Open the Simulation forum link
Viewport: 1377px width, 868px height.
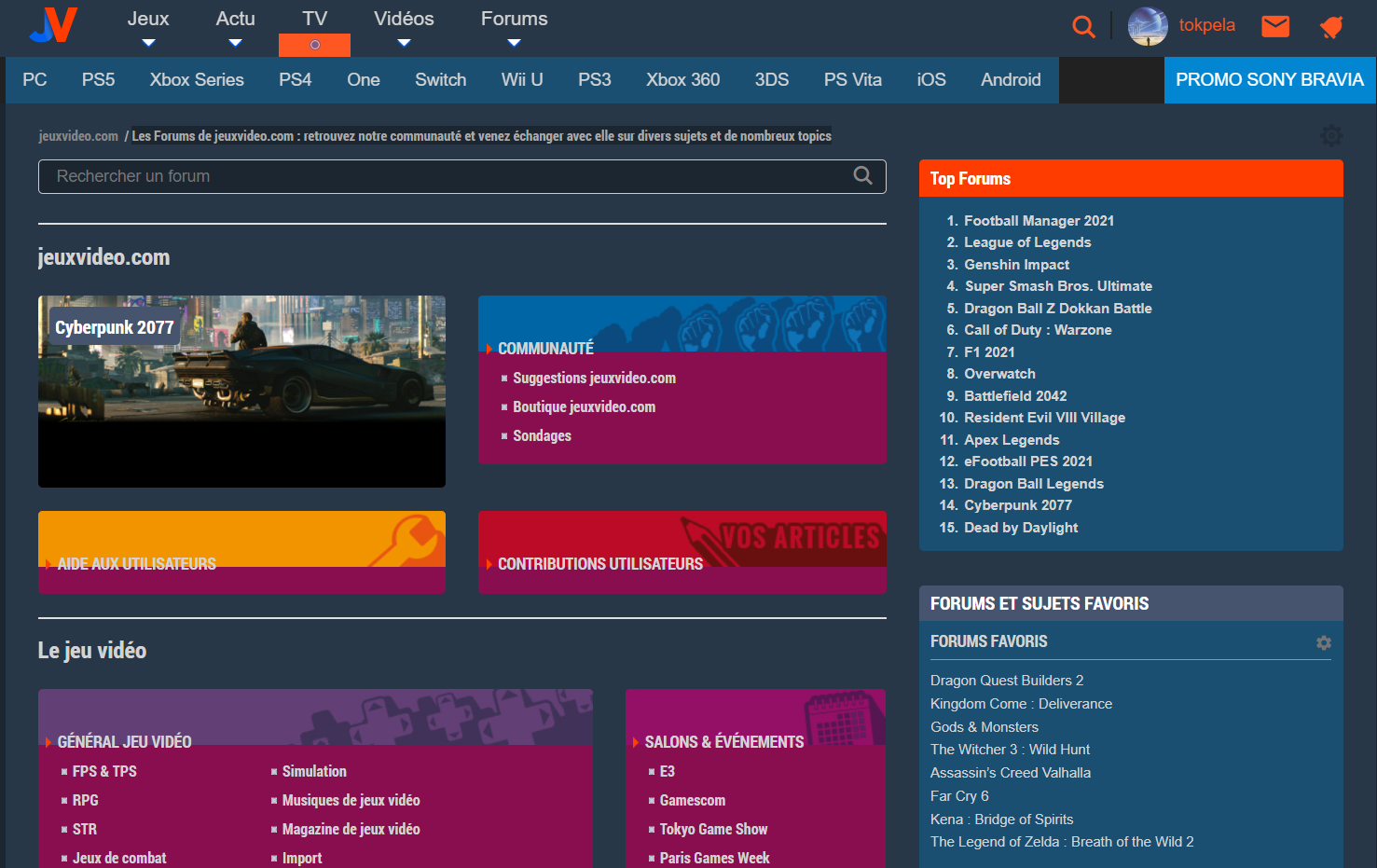[x=314, y=771]
